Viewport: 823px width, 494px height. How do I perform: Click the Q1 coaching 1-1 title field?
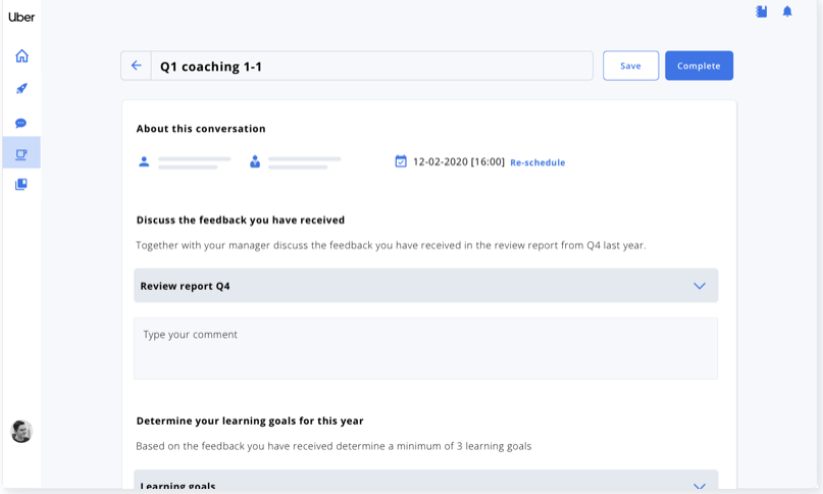click(x=370, y=66)
